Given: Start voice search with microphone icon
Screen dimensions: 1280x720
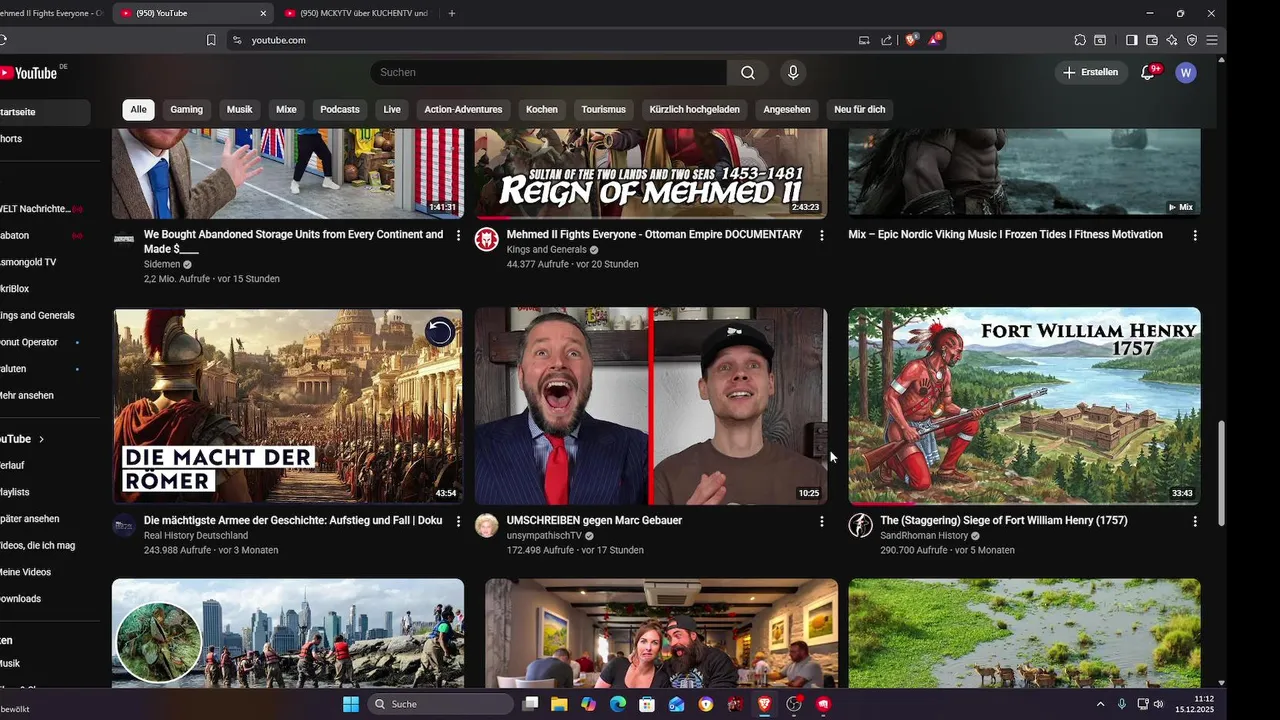Looking at the screenshot, I should [793, 72].
